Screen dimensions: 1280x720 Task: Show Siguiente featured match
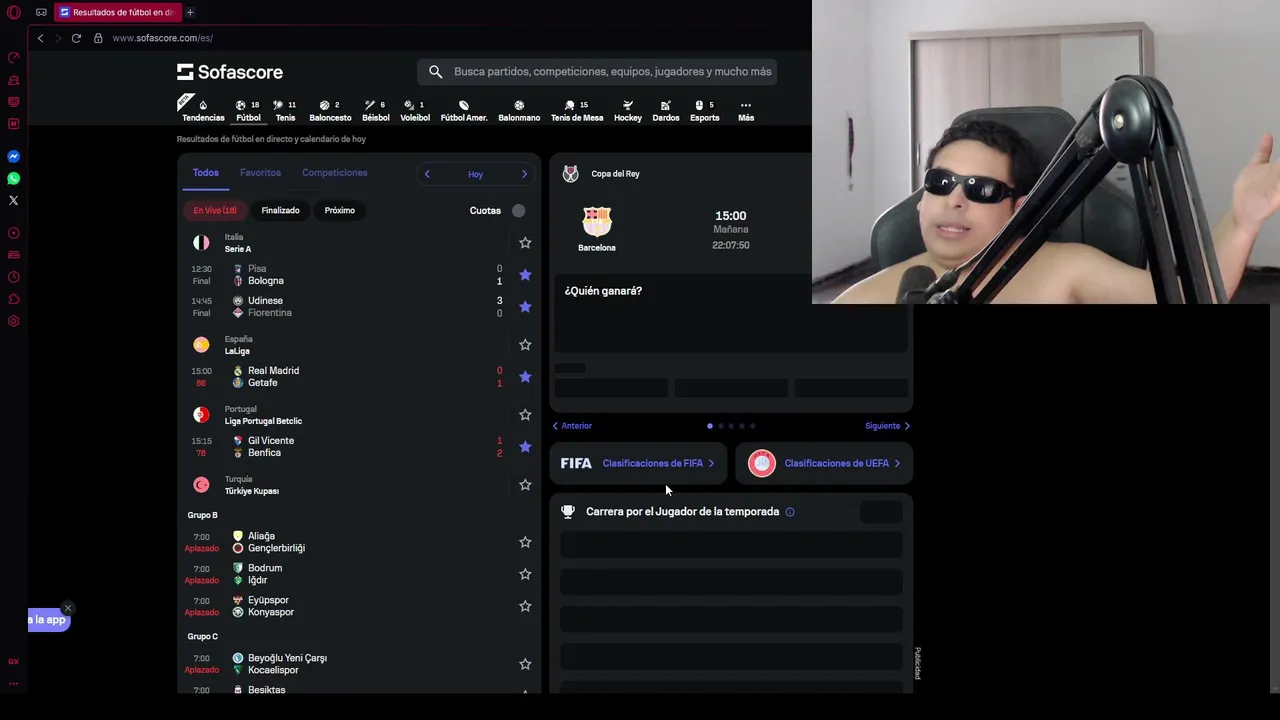[888, 426]
